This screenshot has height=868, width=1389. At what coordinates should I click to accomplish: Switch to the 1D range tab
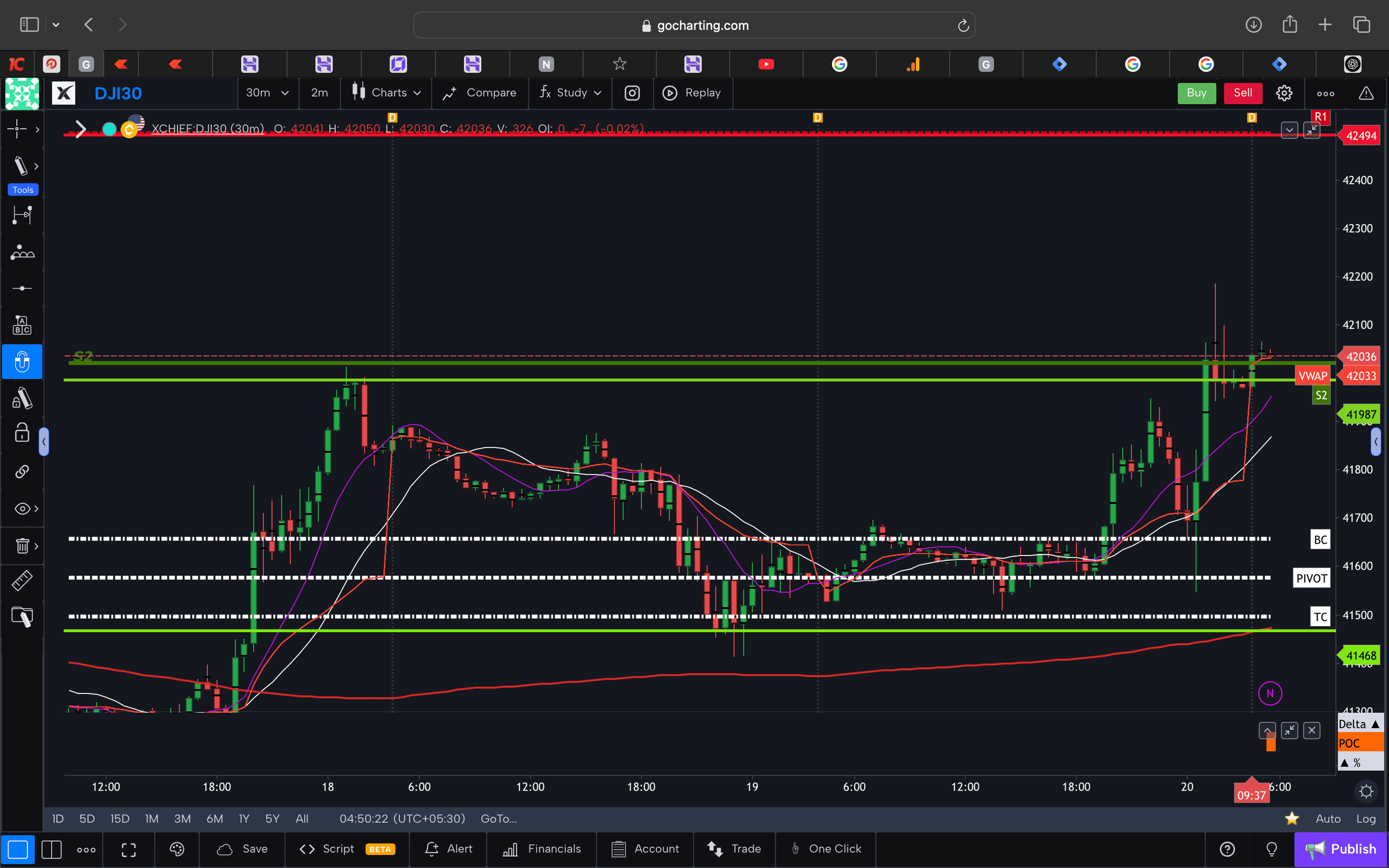[58, 818]
